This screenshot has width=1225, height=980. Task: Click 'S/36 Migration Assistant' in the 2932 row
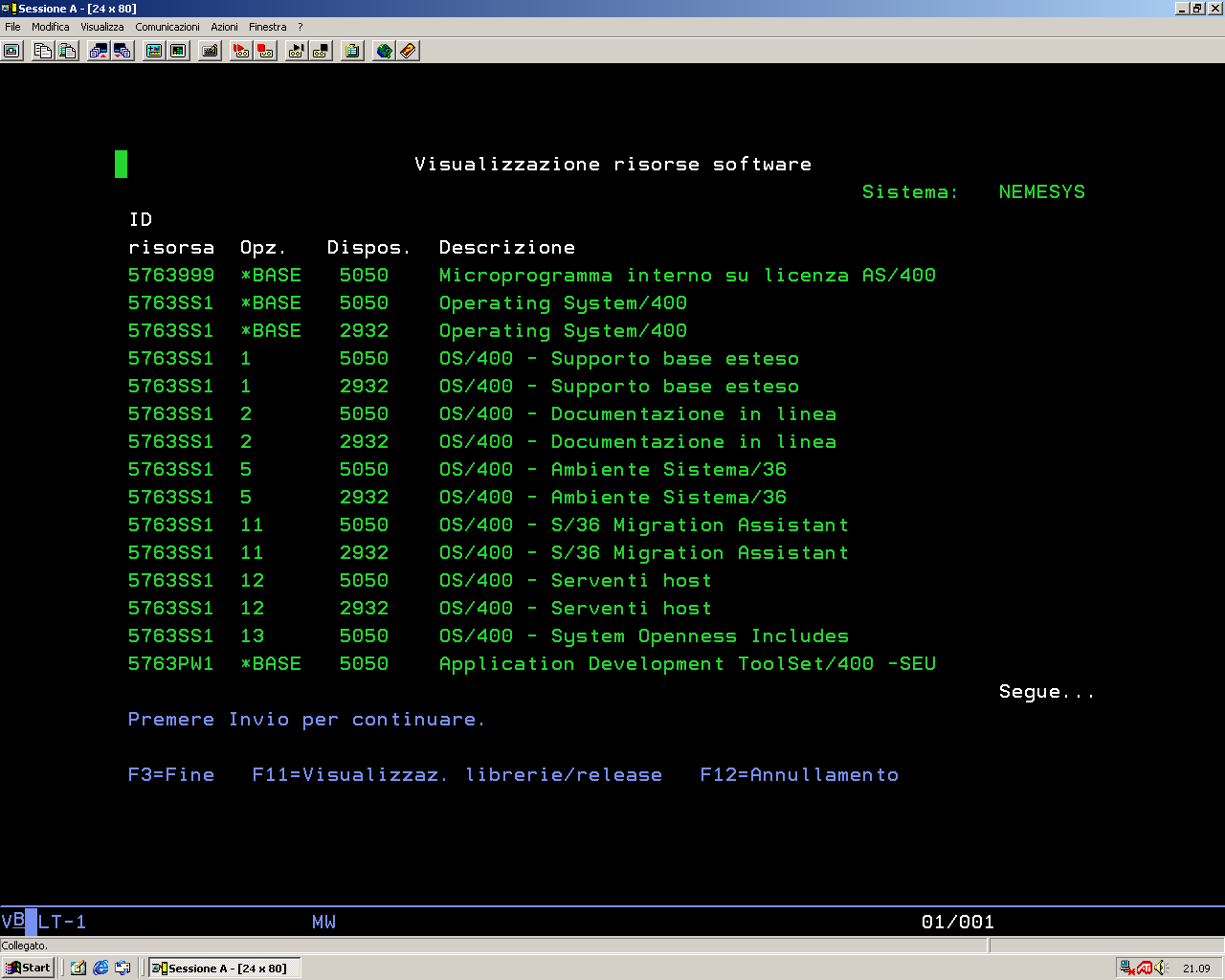[700, 552]
